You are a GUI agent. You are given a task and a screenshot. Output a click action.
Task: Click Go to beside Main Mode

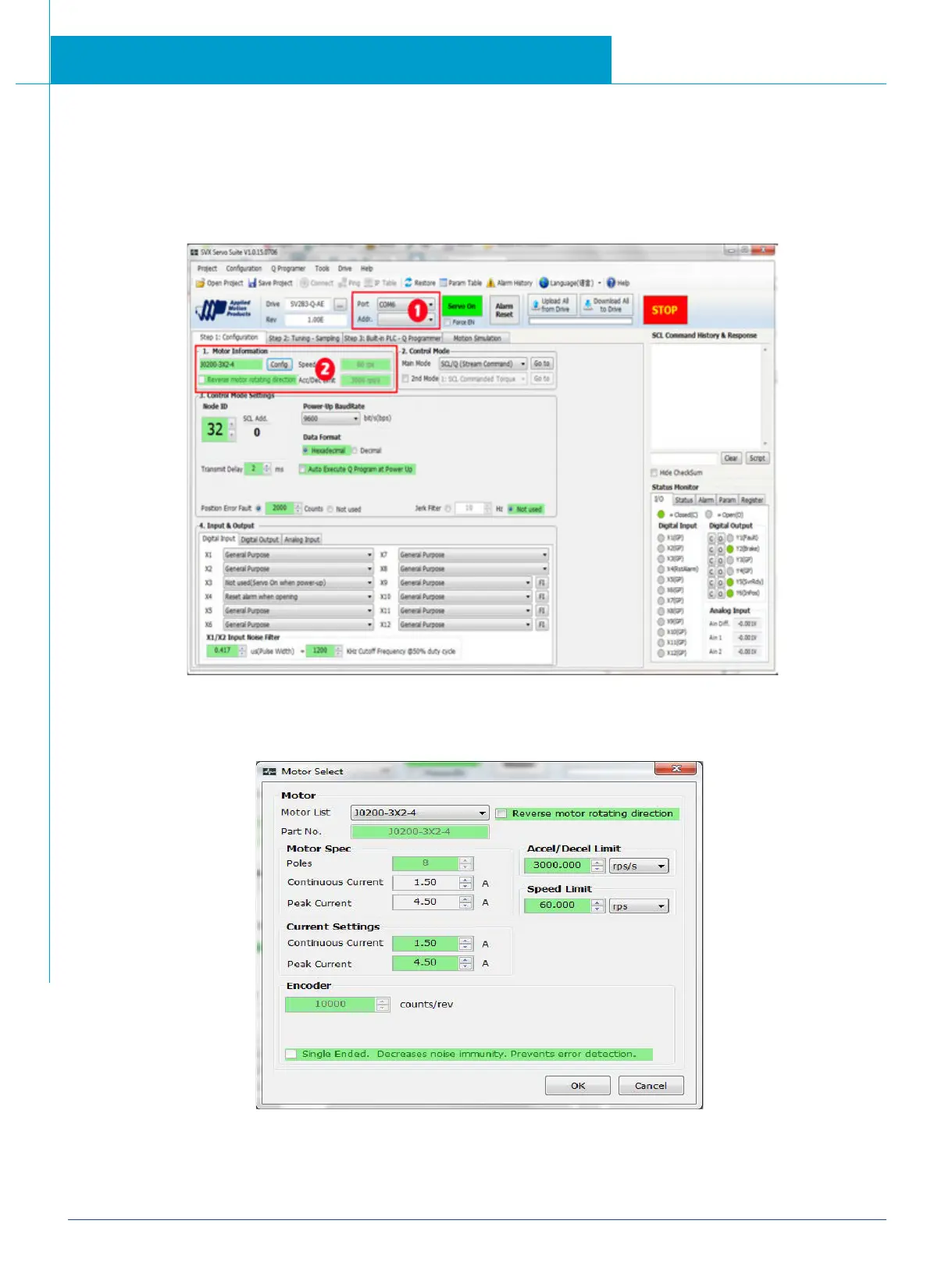(542, 364)
